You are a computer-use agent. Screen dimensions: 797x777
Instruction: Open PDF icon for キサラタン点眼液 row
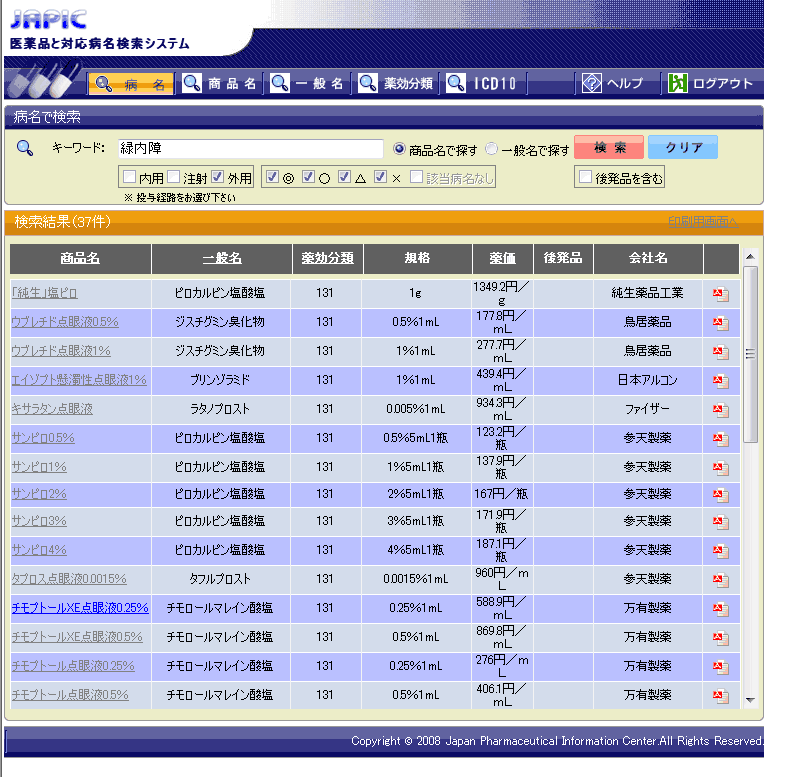720,410
